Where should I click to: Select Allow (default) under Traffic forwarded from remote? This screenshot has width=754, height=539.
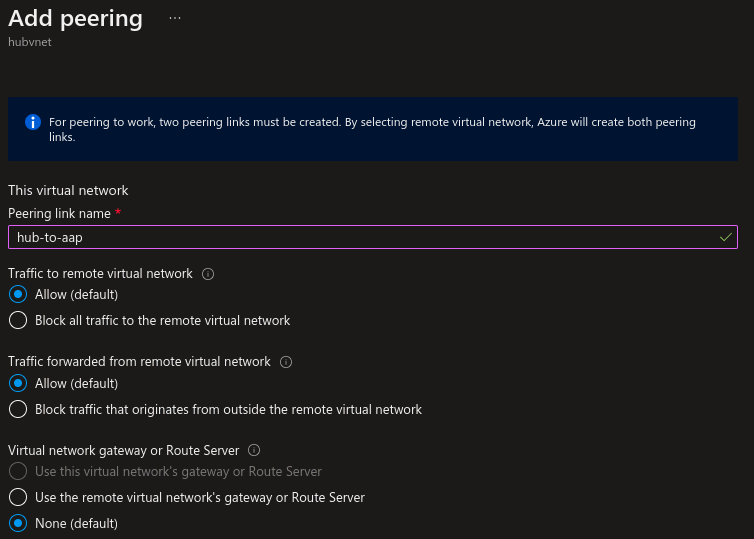[x=17, y=383]
